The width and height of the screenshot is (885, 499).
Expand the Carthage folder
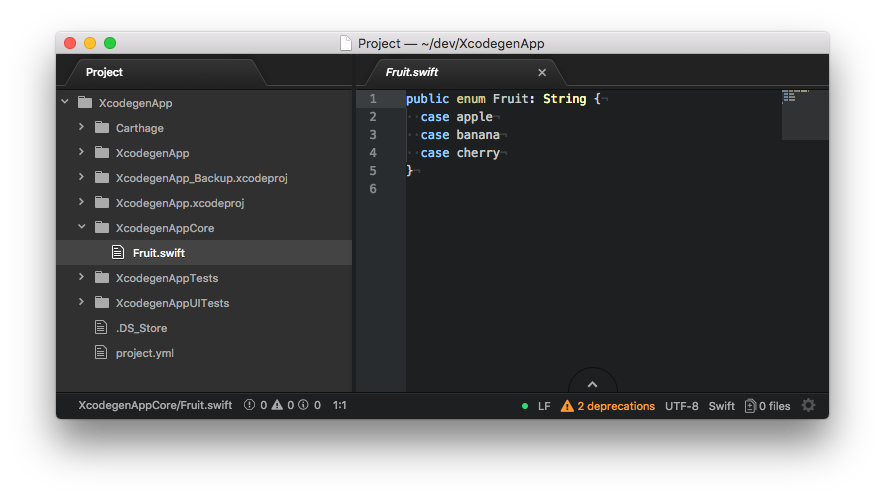(x=81, y=127)
